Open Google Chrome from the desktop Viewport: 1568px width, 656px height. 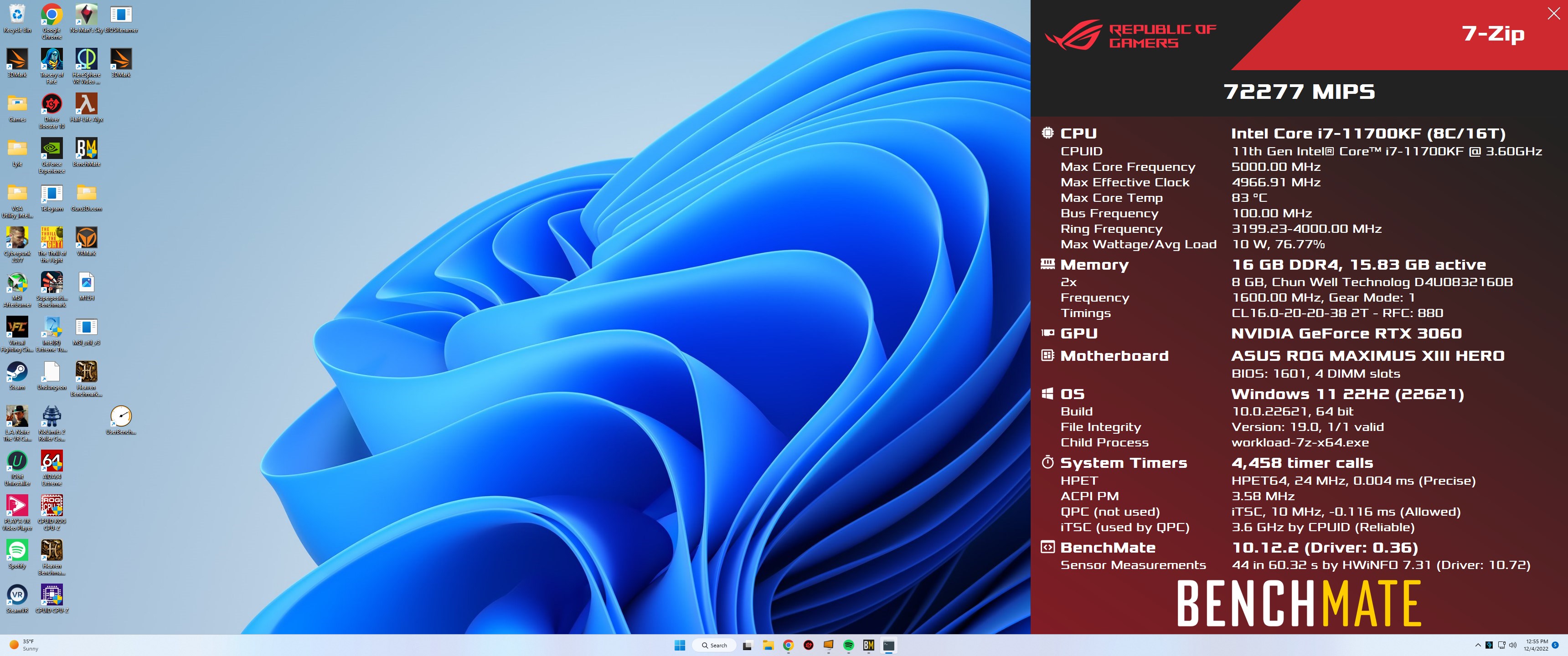pos(52,21)
